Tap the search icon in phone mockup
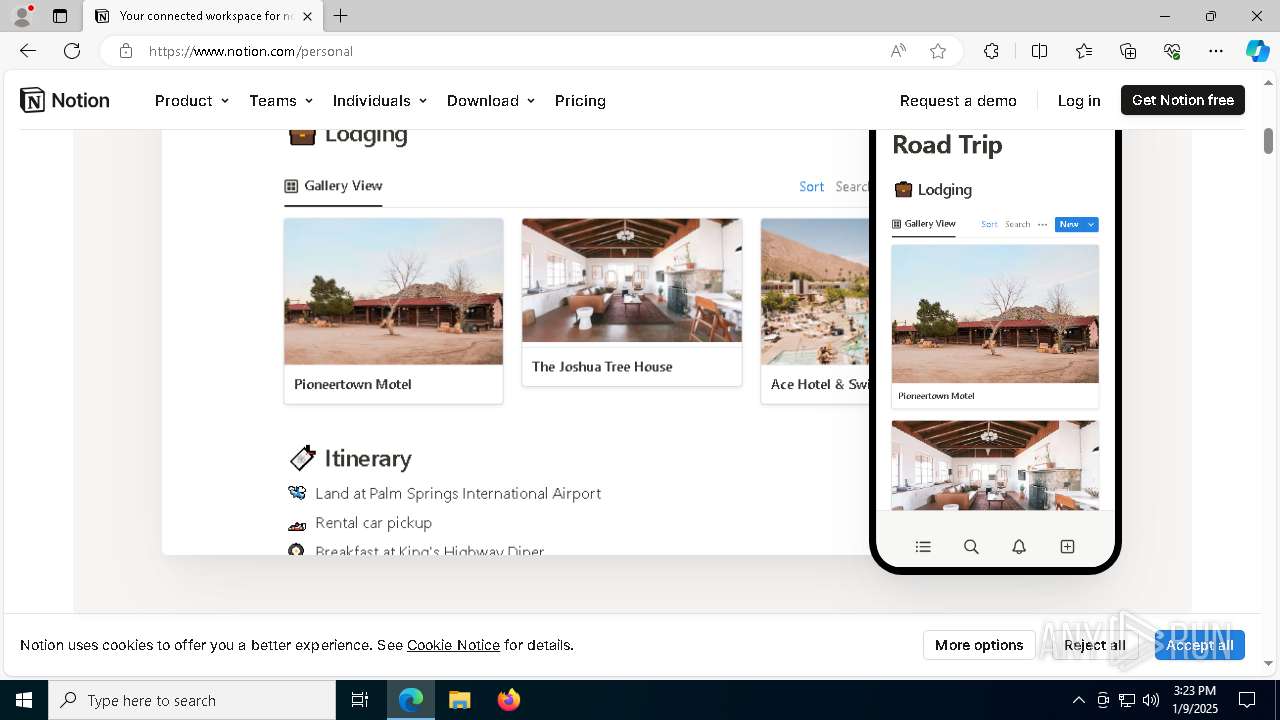Screen dimensions: 1280x720 click(x=971, y=547)
